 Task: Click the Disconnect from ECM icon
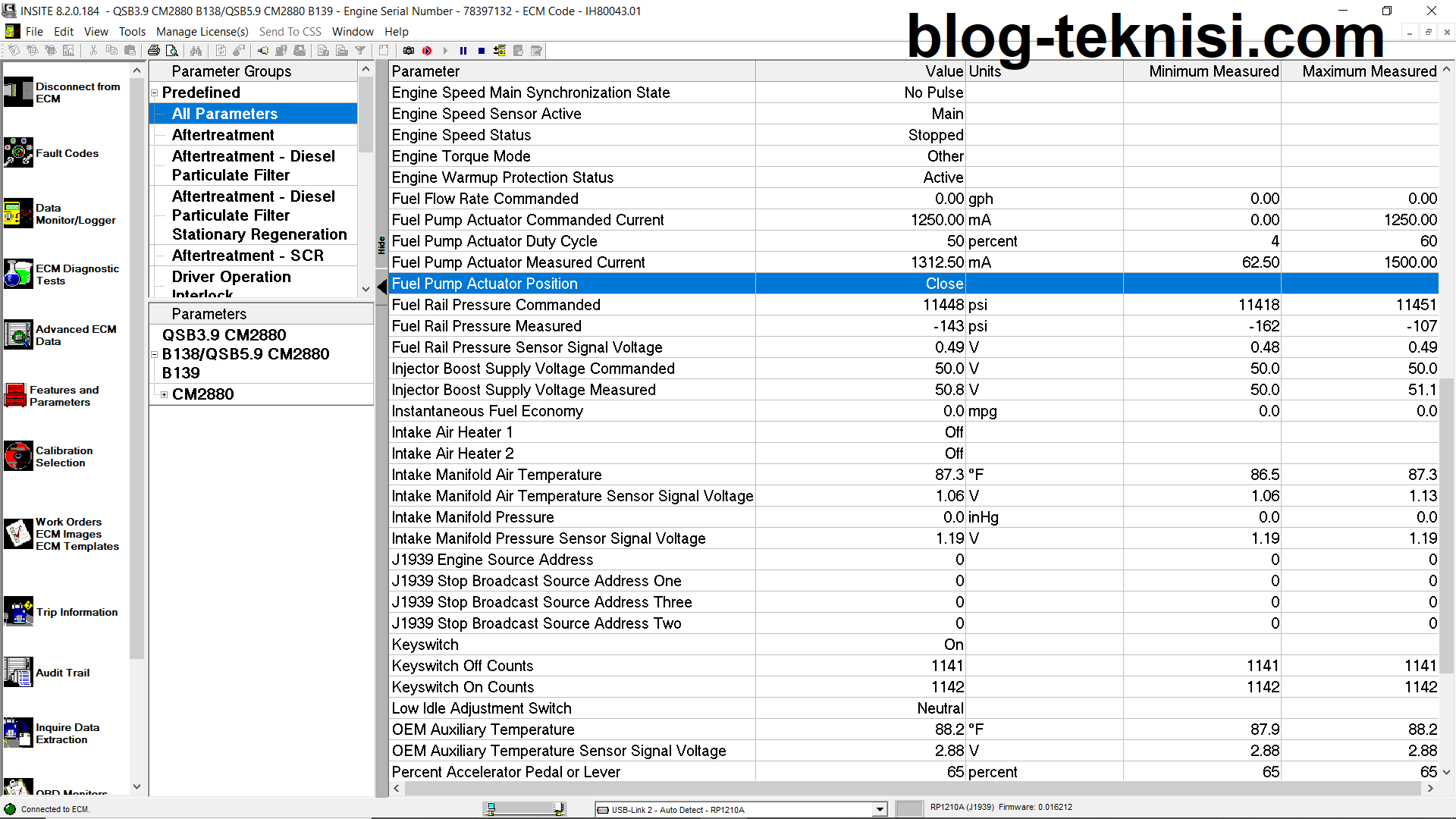click(x=18, y=93)
